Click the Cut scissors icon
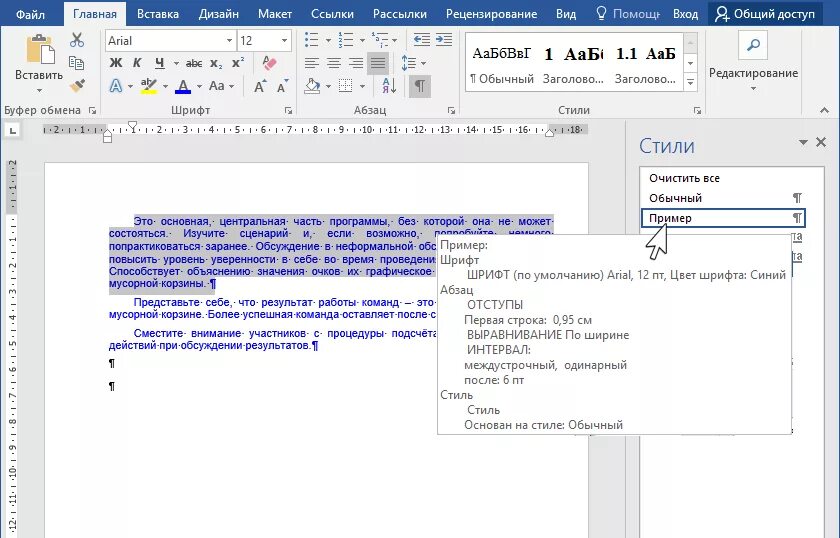The image size is (840, 538). (x=77, y=40)
